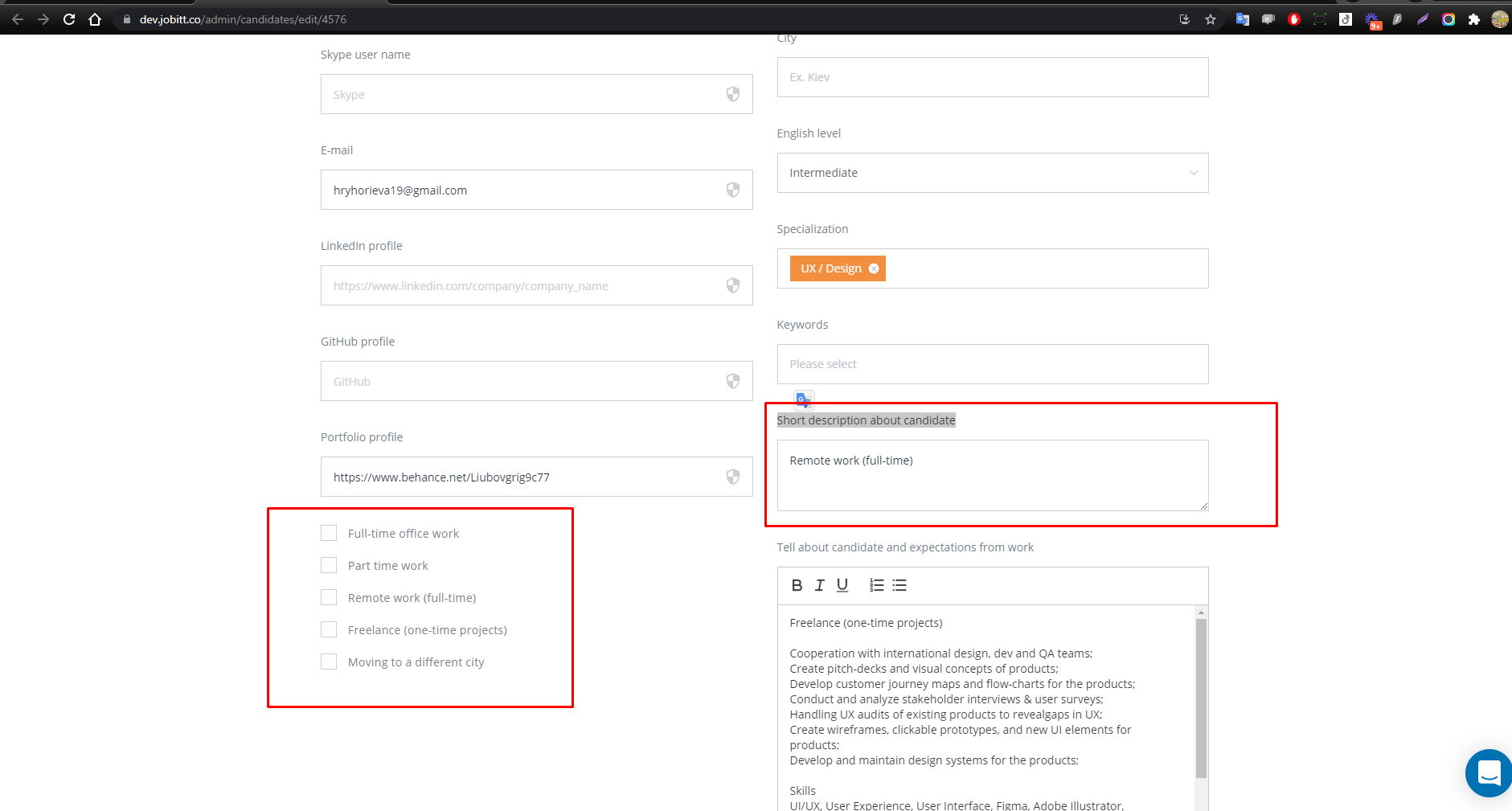Click the install app icon in address bar
This screenshot has width=1512, height=811.
[x=1185, y=19]
